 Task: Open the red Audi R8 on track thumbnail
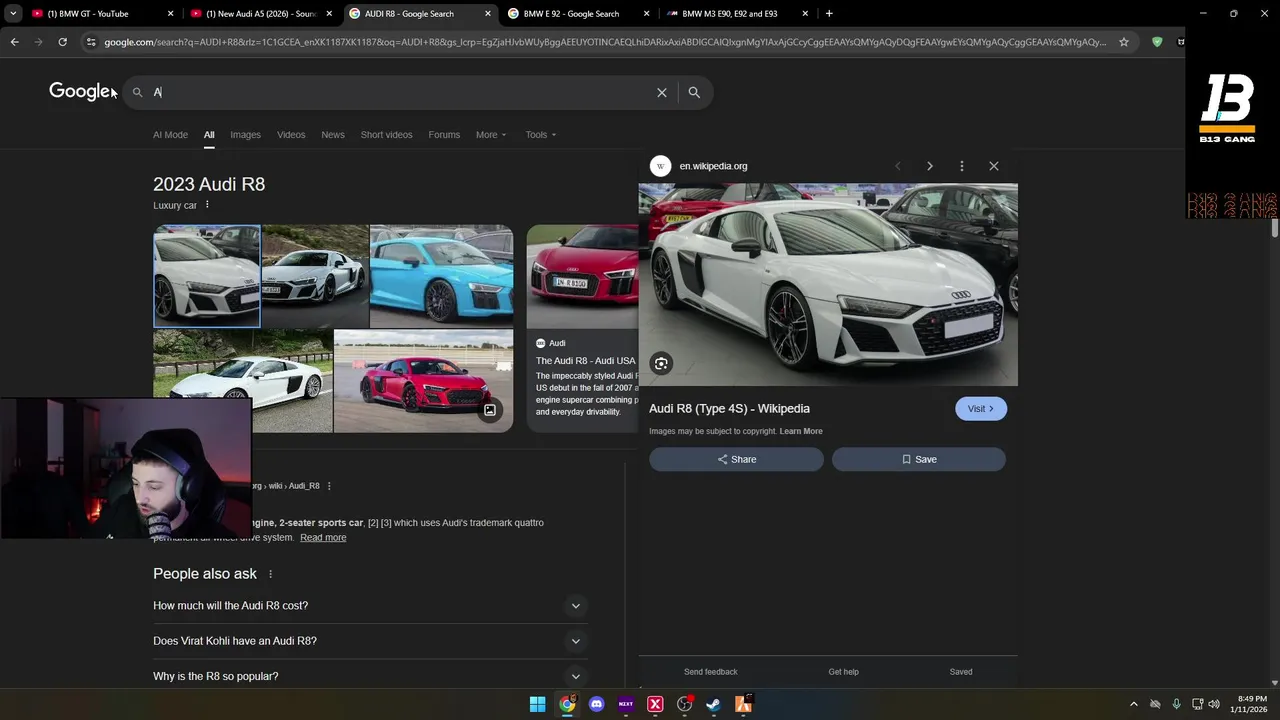click(x=423, y=381)
